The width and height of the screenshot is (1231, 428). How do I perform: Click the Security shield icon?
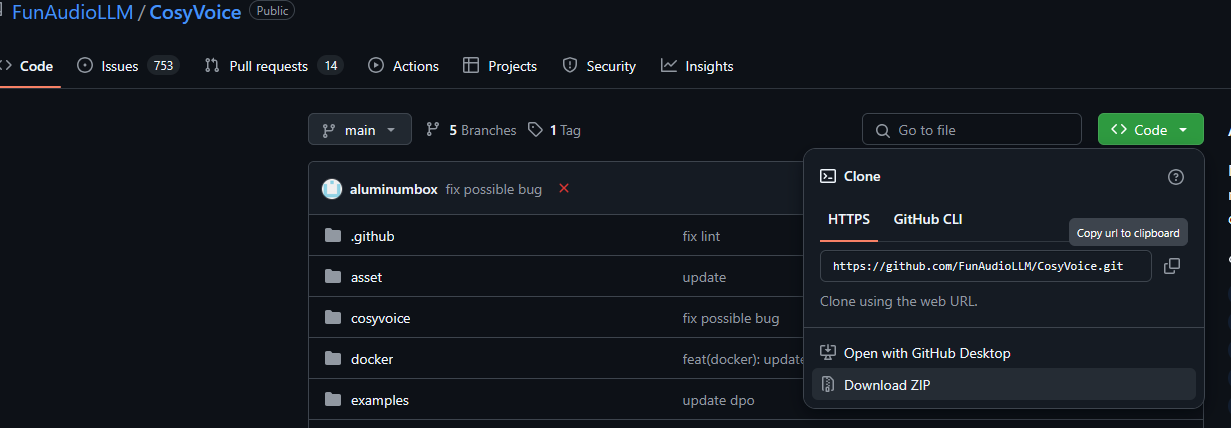pos(570,66)
